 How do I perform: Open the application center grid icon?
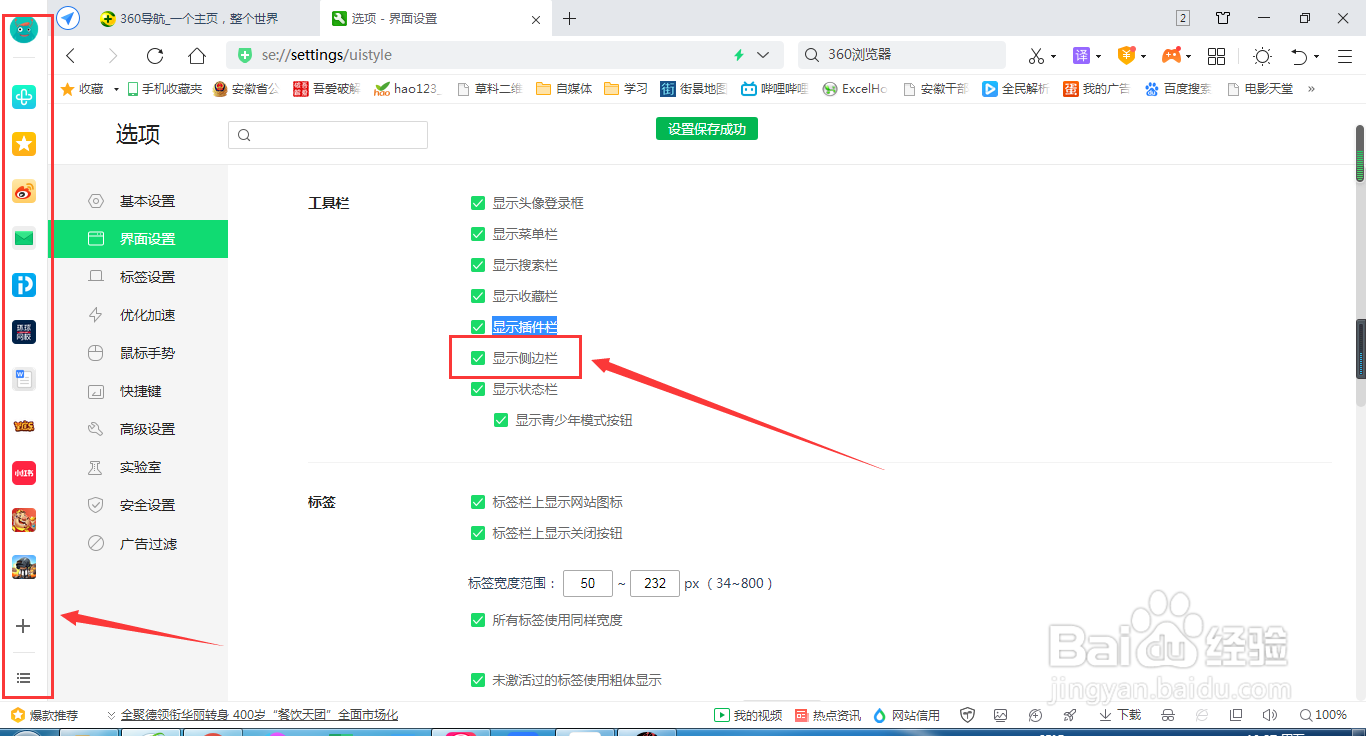pos(1216,57)
